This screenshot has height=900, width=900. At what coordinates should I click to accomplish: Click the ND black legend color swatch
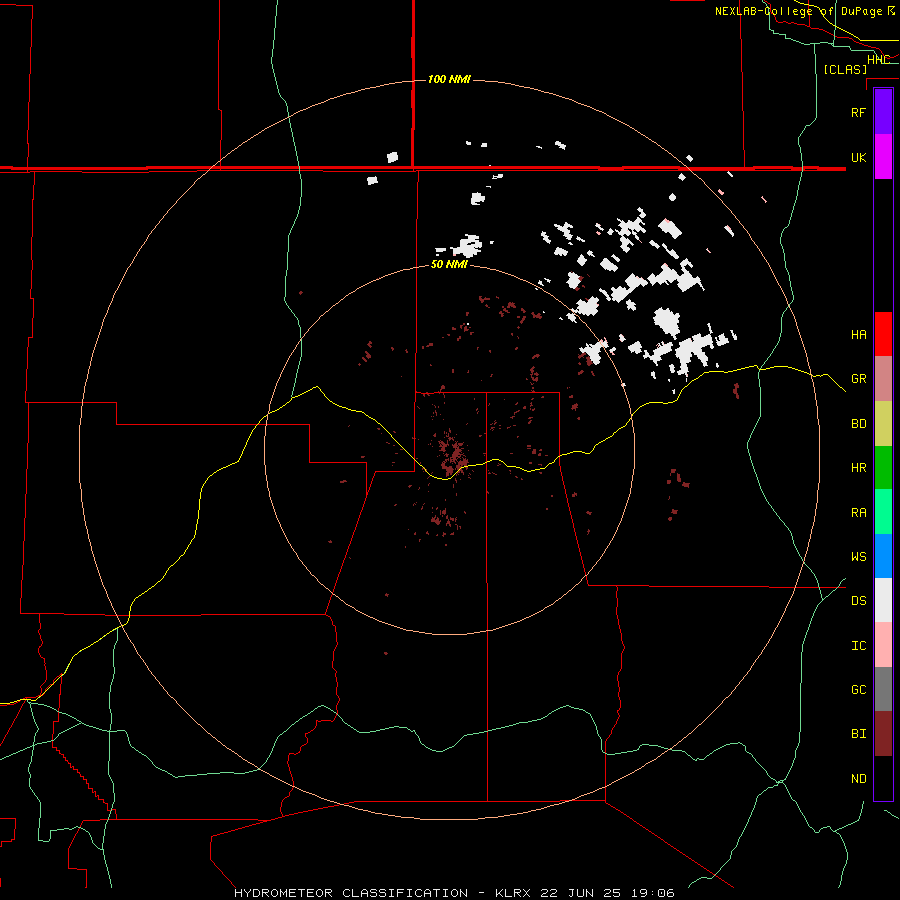[883, 778]
